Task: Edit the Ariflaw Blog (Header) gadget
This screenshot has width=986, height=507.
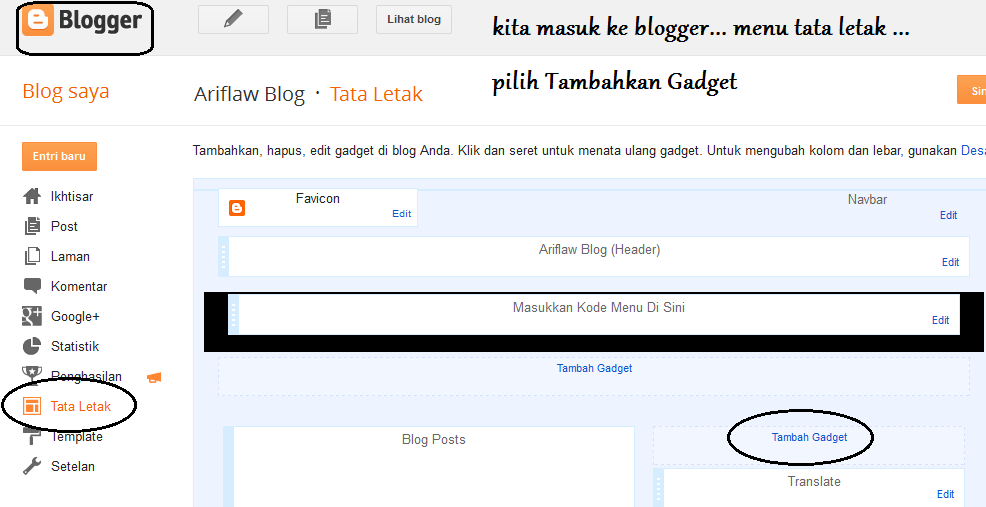Action: 950,262
